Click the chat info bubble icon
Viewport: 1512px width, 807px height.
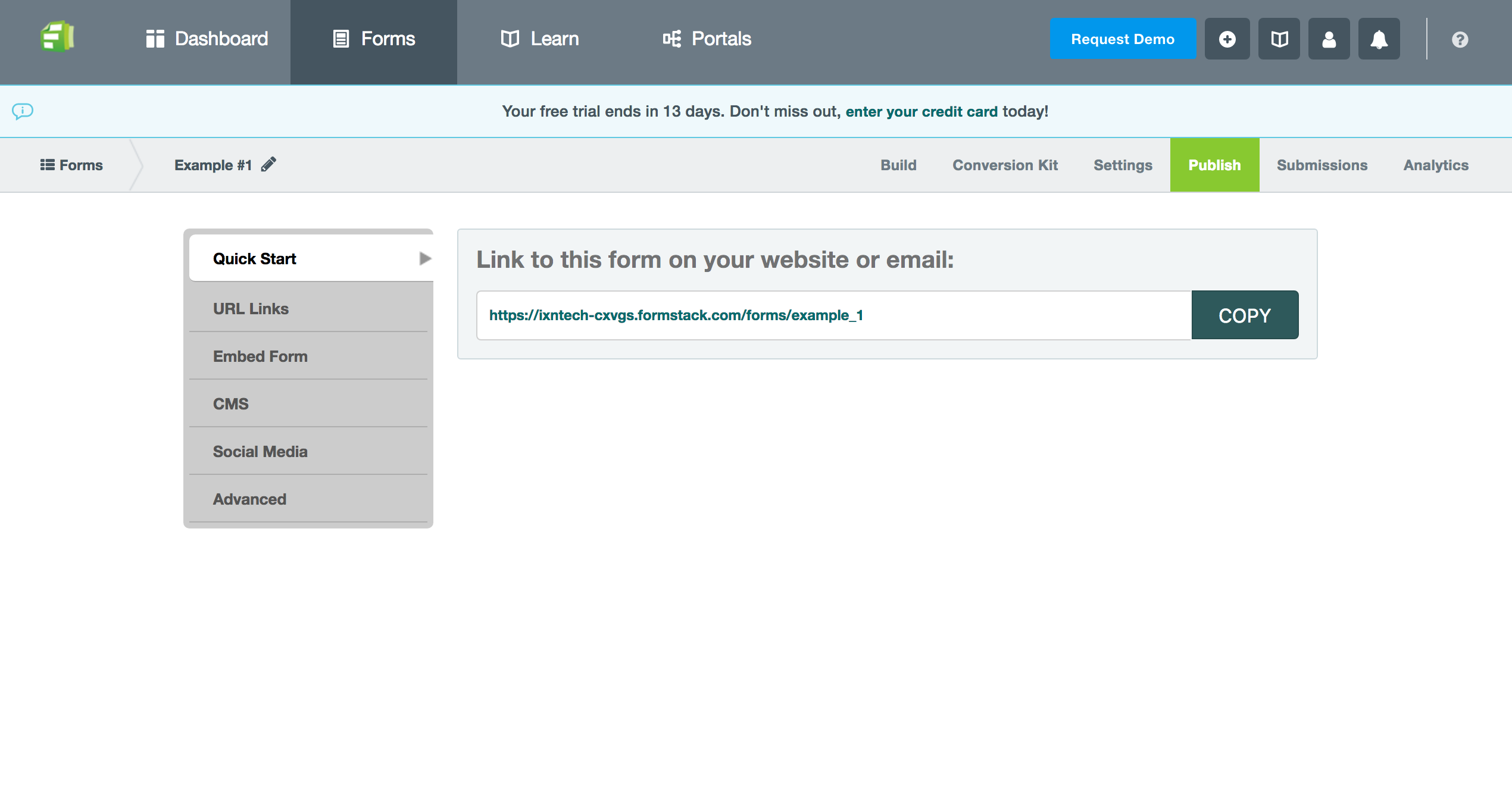point(23,111)
